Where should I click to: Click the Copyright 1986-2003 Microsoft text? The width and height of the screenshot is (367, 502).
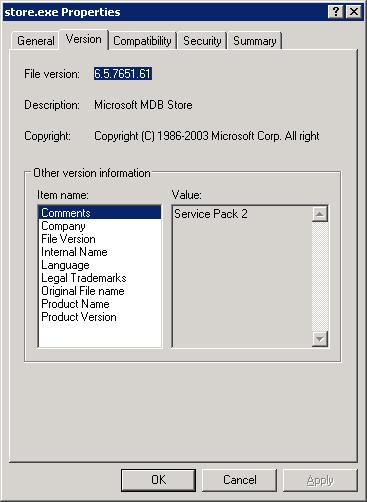pyautogui.click(x=207, y=136)
